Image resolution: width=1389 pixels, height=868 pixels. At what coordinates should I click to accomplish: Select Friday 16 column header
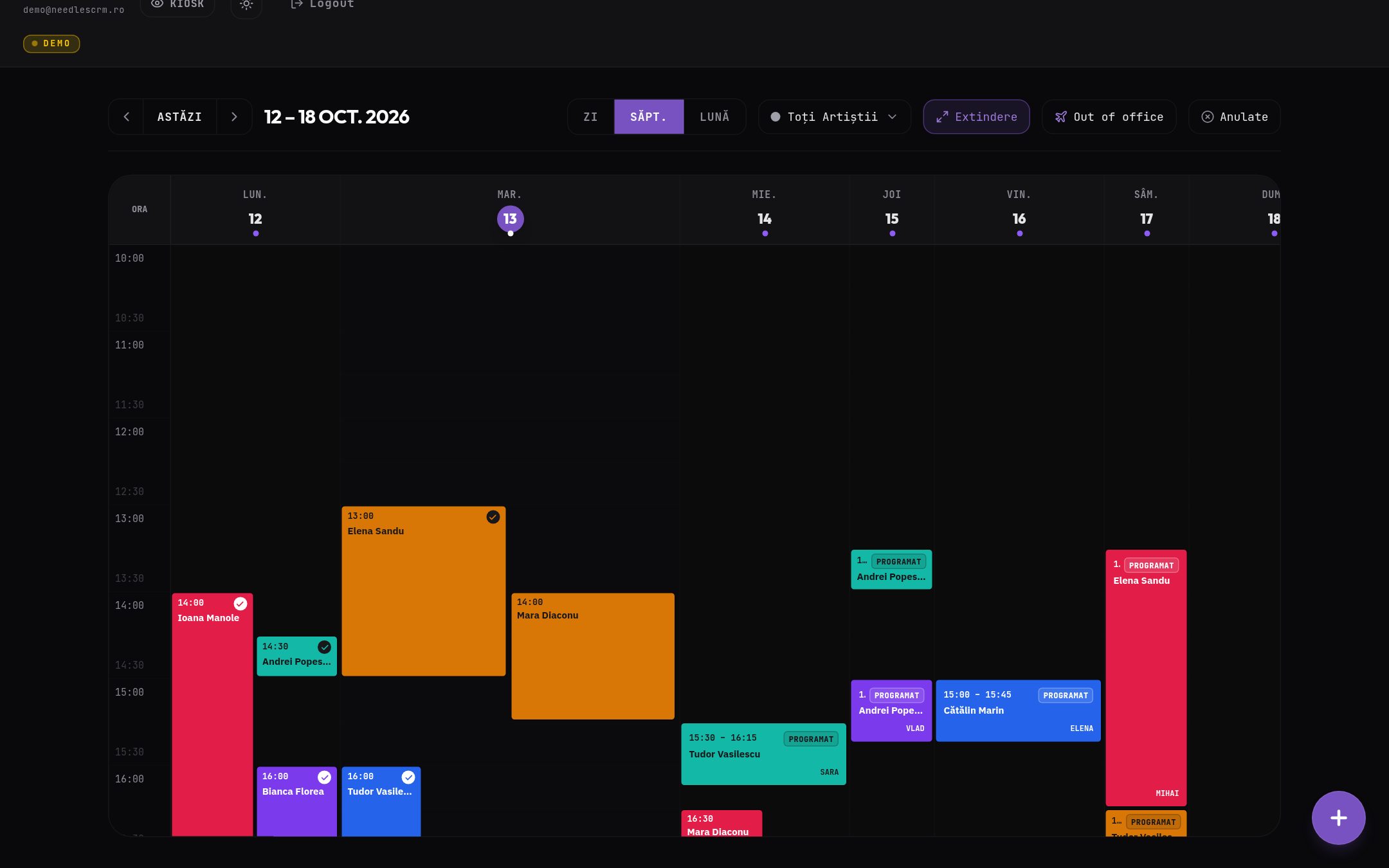click(x=1019, y=210)
